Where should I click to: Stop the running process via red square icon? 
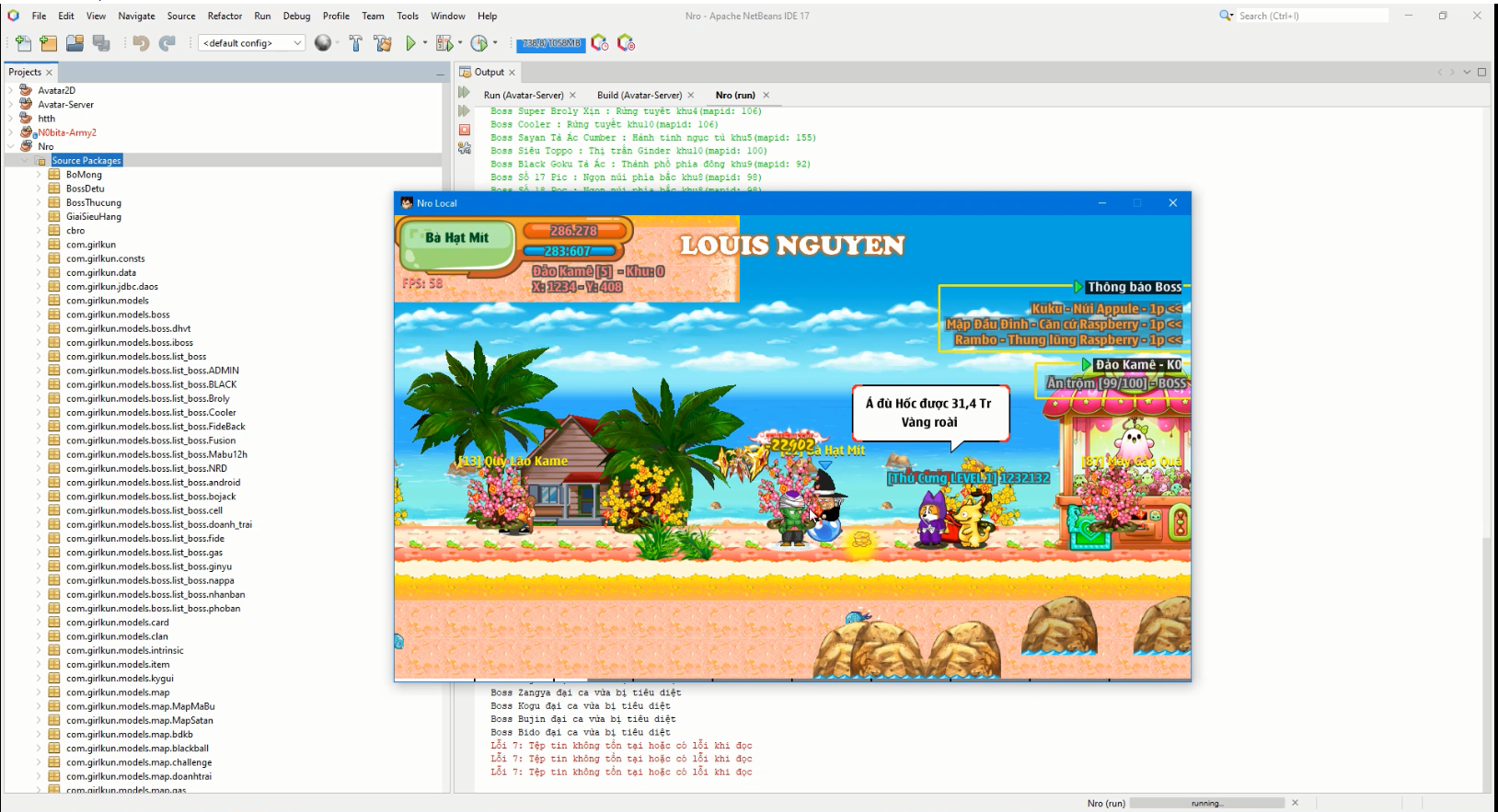point(465,130)
